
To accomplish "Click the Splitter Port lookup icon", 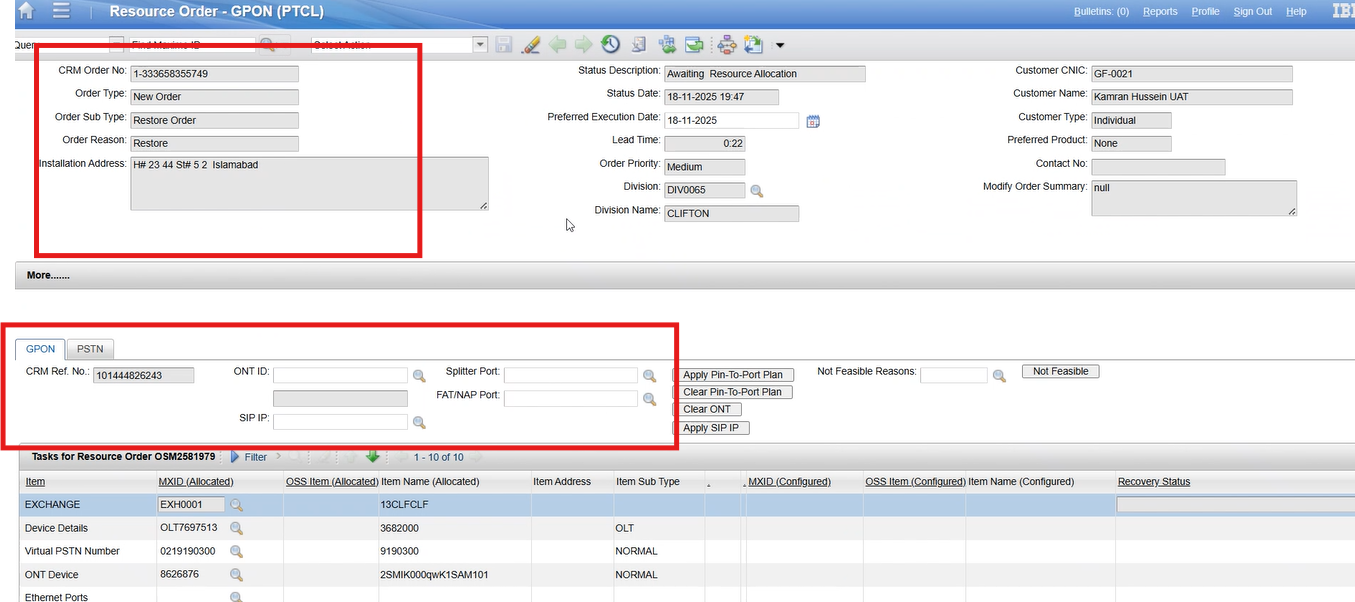I will point(649,376).
